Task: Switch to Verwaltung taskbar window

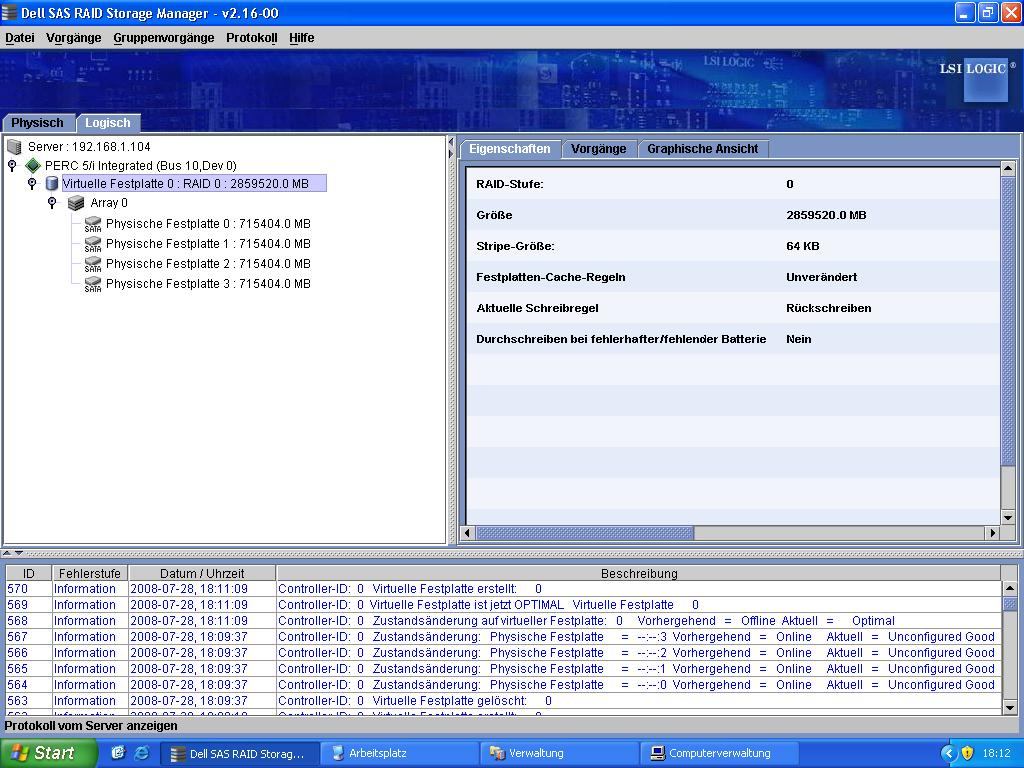Action: click(559, 753)
